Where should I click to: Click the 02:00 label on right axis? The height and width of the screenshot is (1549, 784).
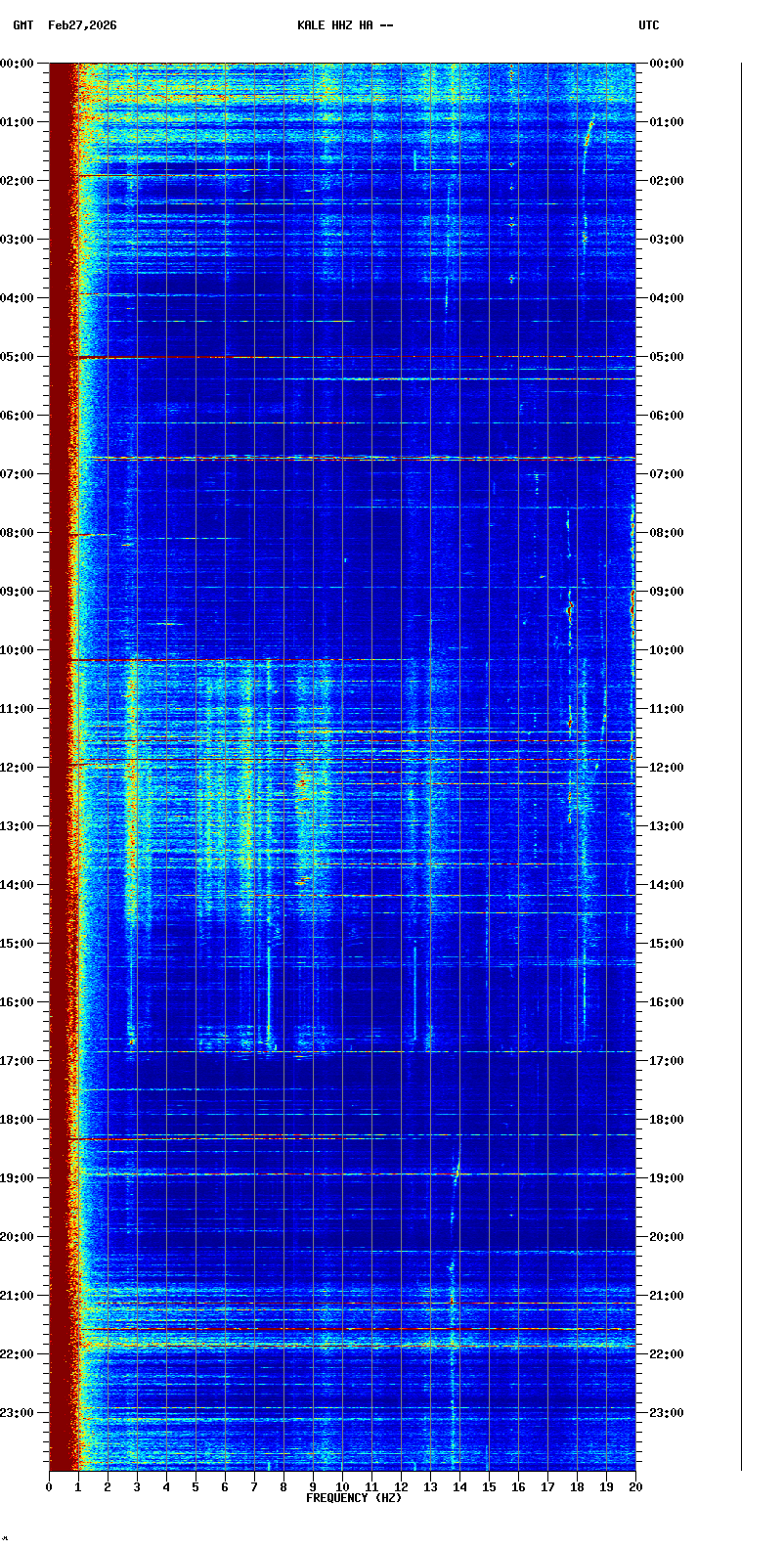click(x=667, y=181)
